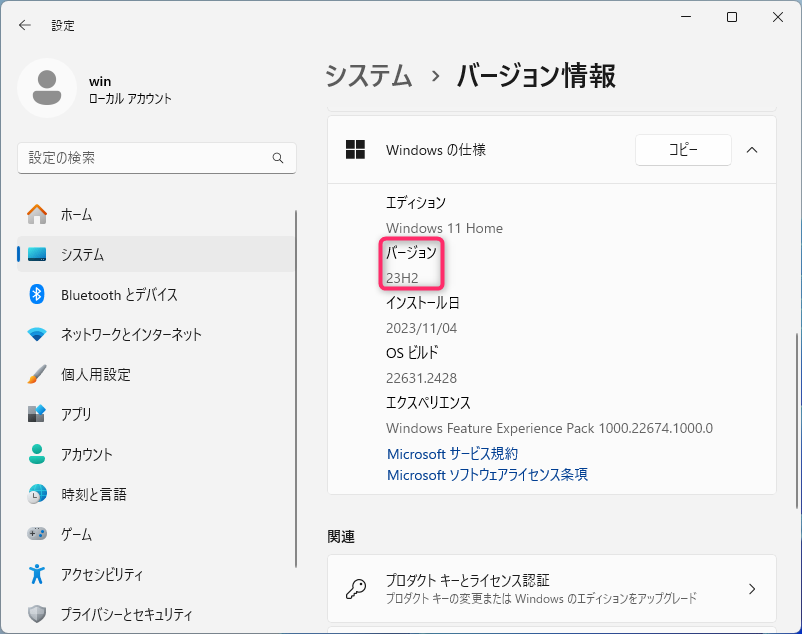Open アカウント in the sidebar
Screen dimensions: 802x634
(x=156, y=454)
